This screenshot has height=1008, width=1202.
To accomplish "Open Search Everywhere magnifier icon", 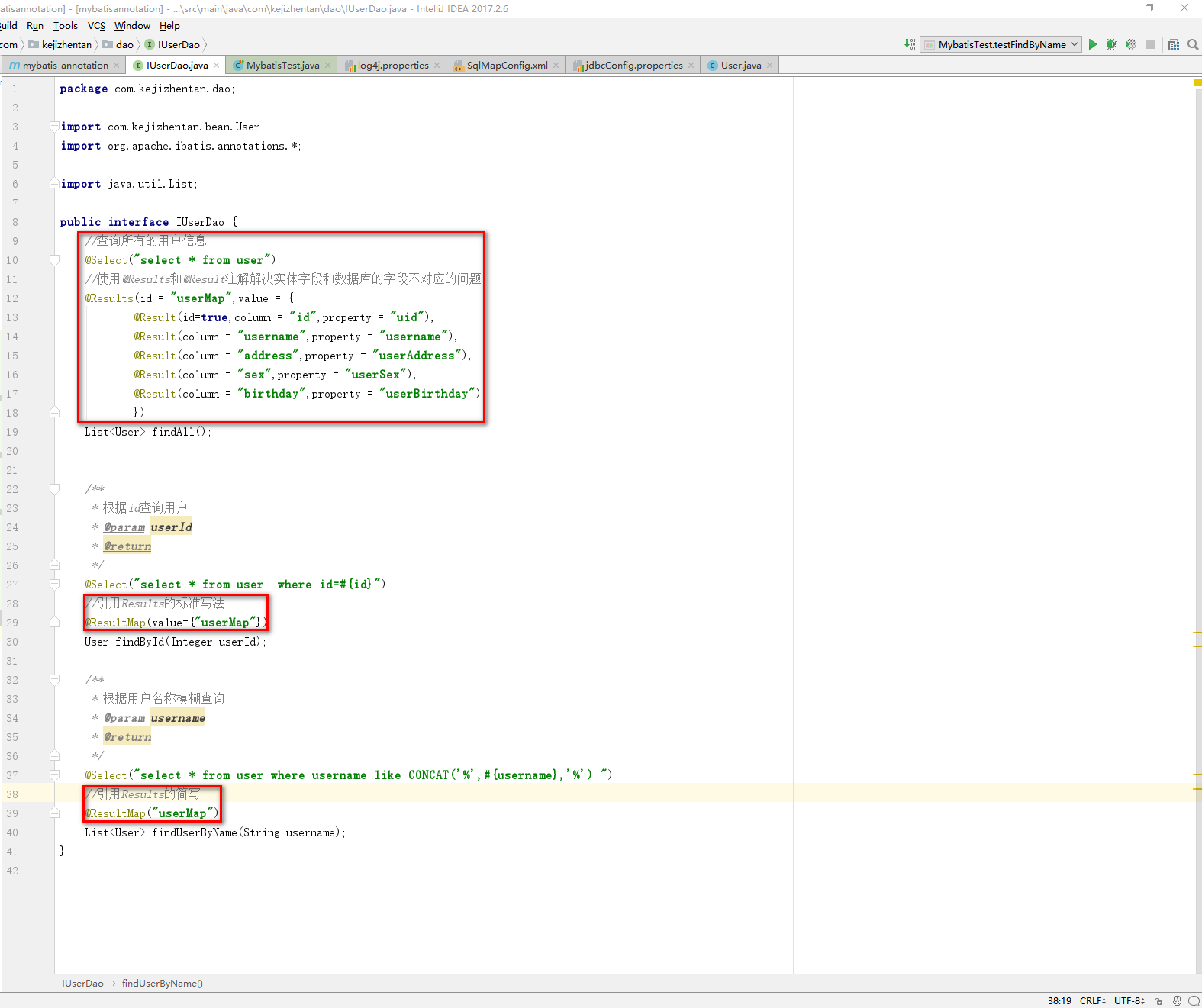I will pos(1193,44).
